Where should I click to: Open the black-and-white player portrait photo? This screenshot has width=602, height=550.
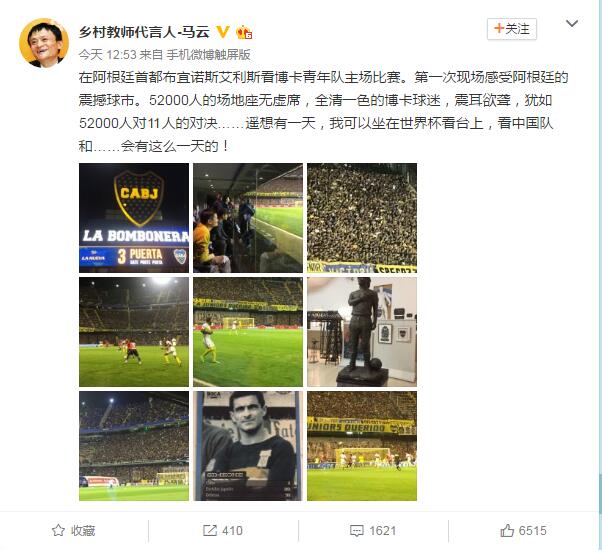[248, 446]
